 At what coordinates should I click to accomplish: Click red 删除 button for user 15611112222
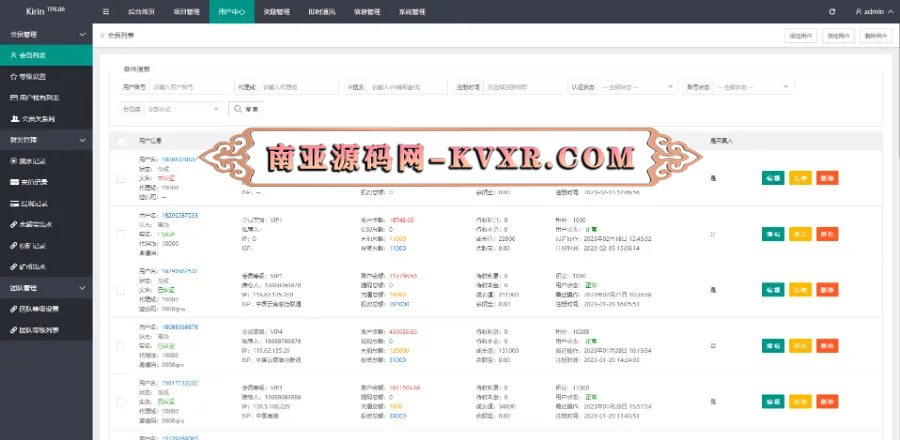(x=827, y=402)
